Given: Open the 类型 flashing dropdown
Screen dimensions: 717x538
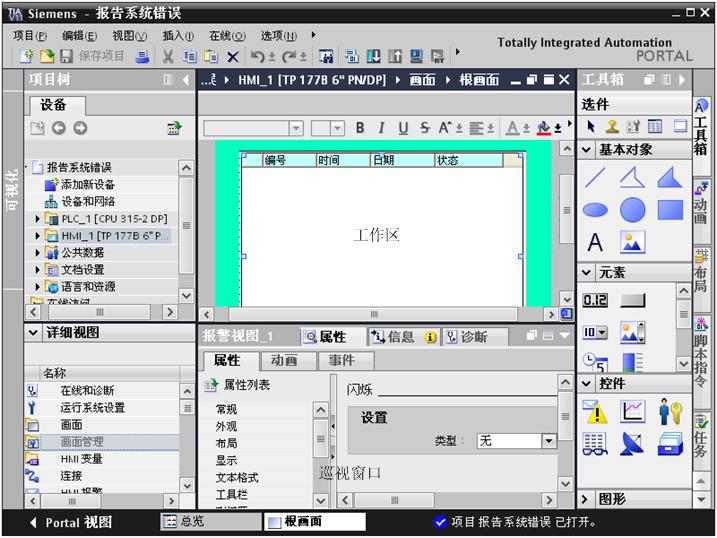Looking at the screenshot, I should point(549,441).
